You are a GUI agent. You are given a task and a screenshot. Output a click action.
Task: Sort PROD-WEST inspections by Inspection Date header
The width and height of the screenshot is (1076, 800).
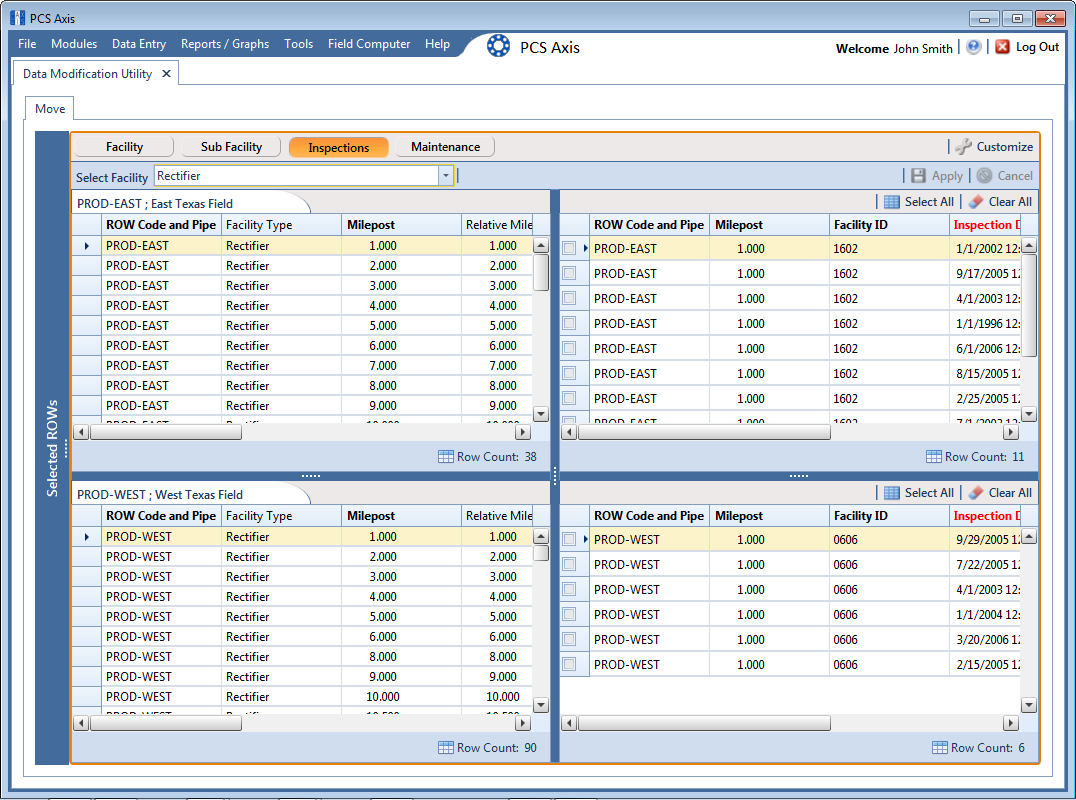coord(985,516)
